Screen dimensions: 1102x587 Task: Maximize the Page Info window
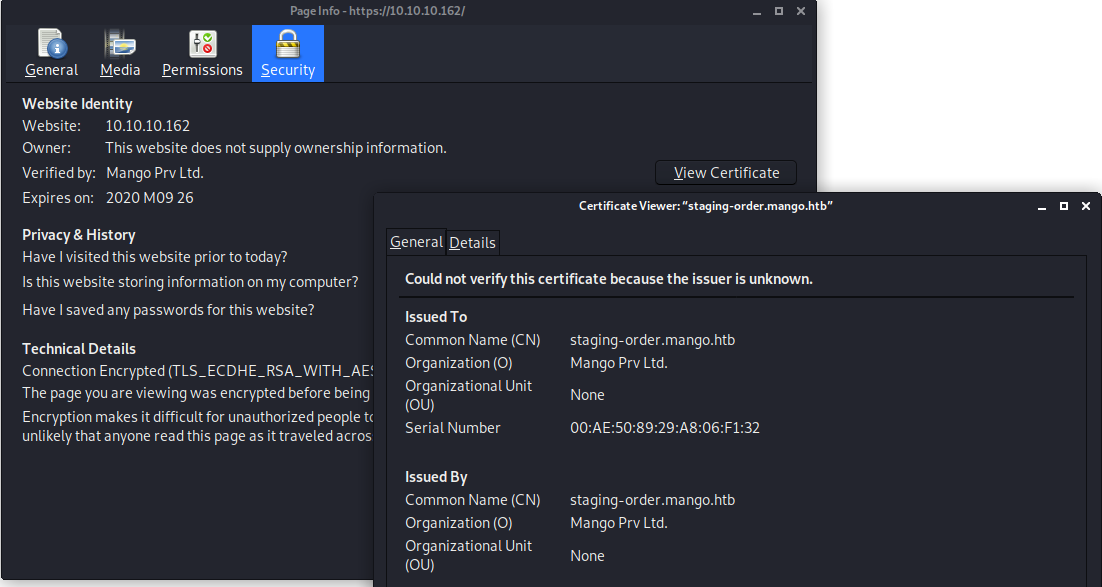(779, 11)
